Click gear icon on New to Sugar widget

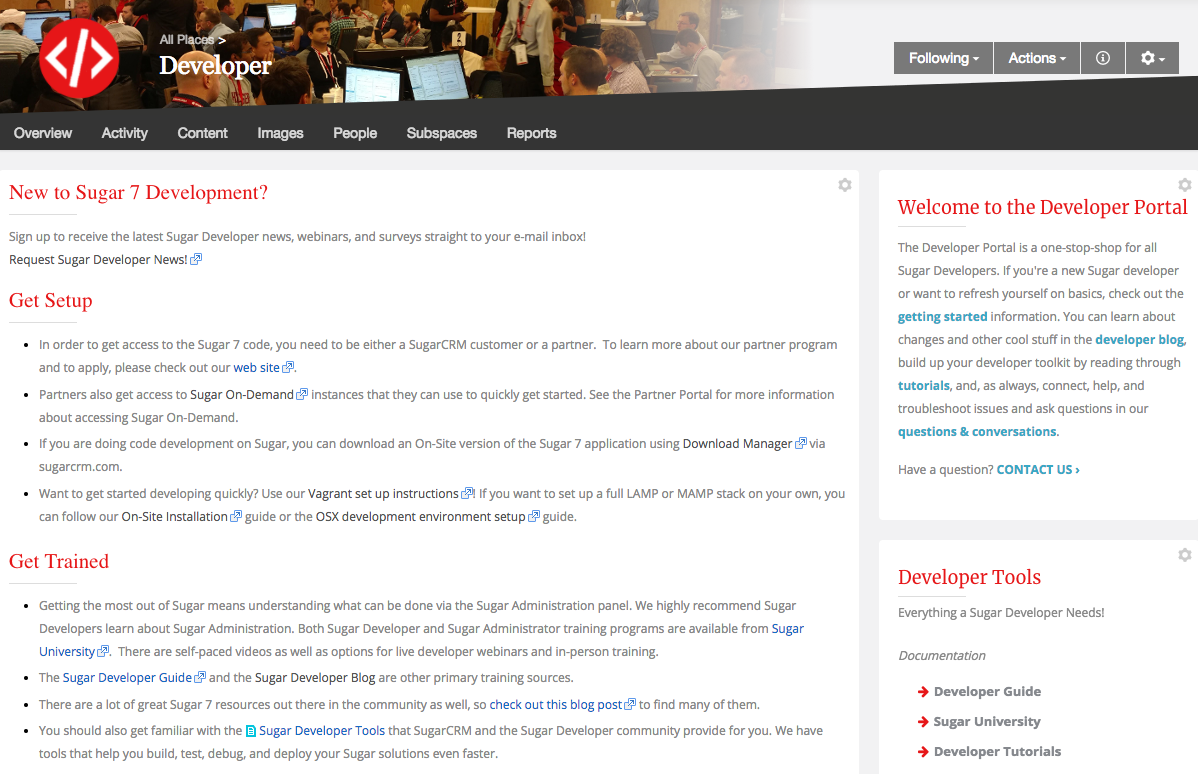[845, 185]
